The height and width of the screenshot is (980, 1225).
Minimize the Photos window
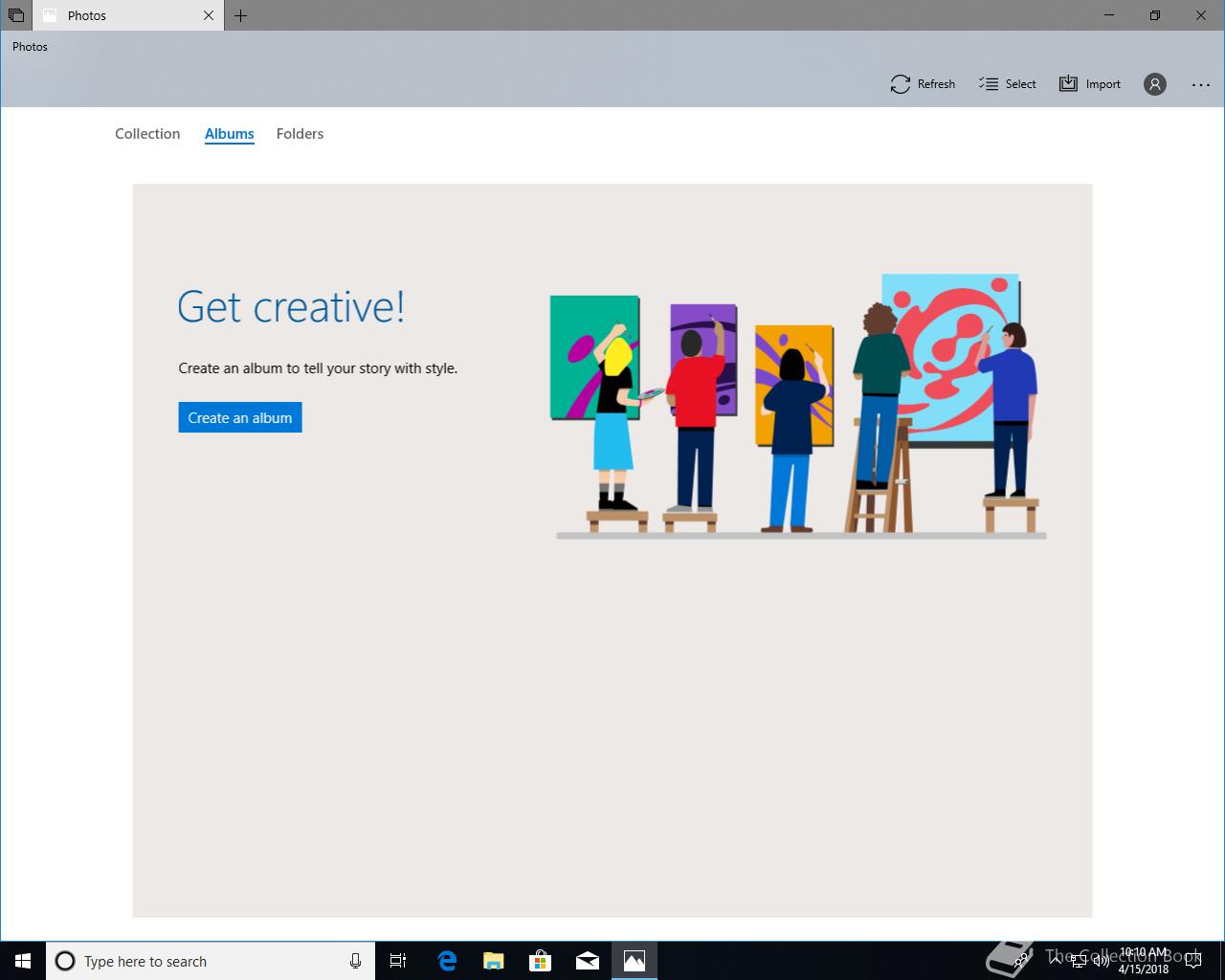tap(1109, 15)
